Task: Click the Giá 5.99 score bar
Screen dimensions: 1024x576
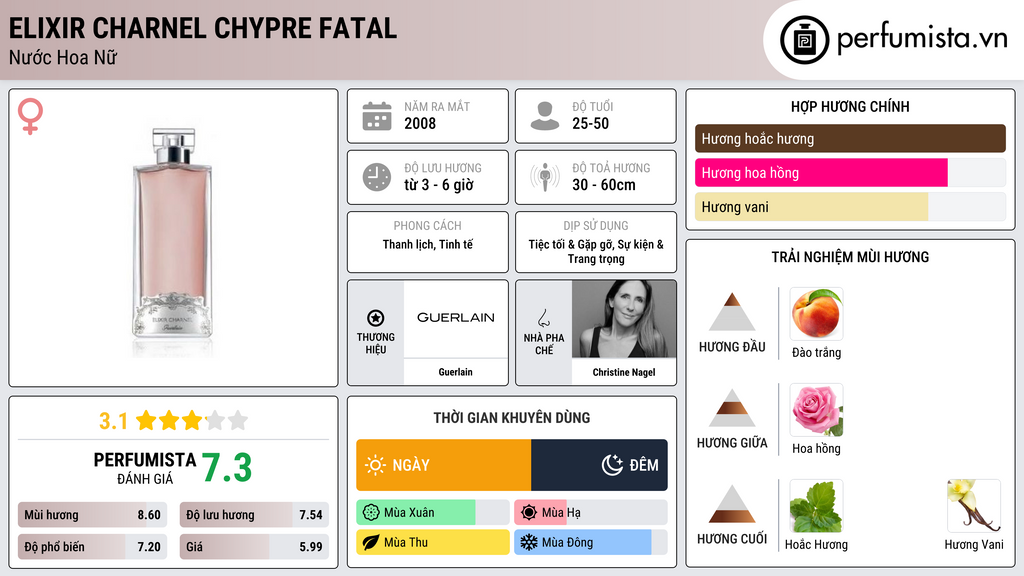Action: [254, 547]
